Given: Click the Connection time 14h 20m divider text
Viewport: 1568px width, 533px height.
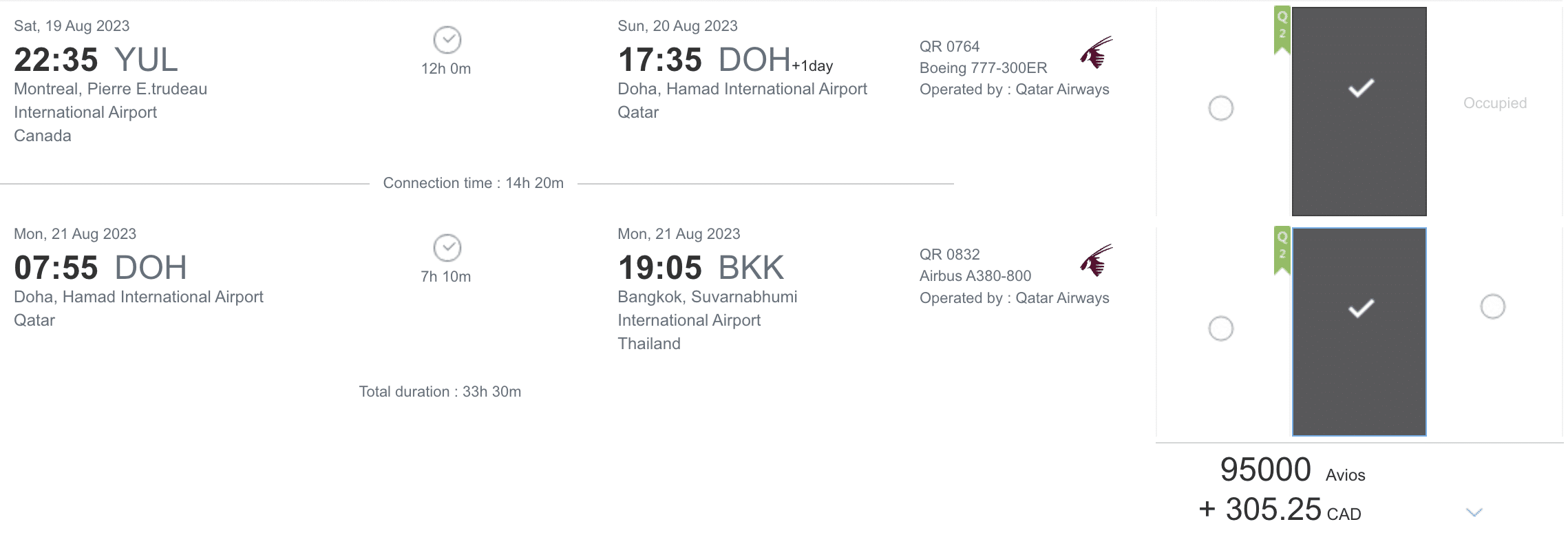Looking at the screenshot, I should coord(473,183).
